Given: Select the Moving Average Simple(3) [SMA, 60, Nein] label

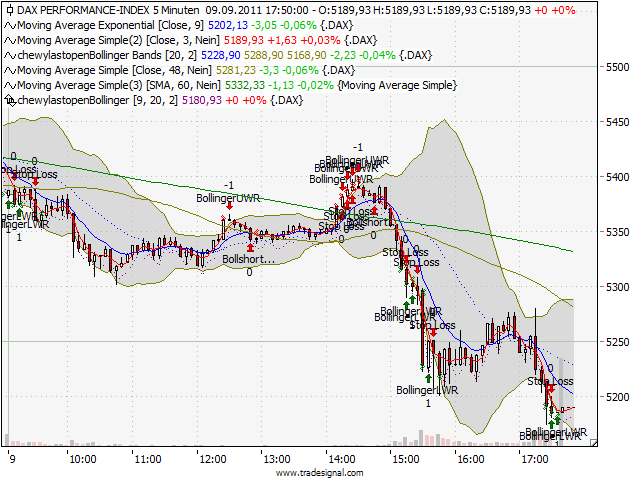Looking at the screenshot, I should (119, 85).
